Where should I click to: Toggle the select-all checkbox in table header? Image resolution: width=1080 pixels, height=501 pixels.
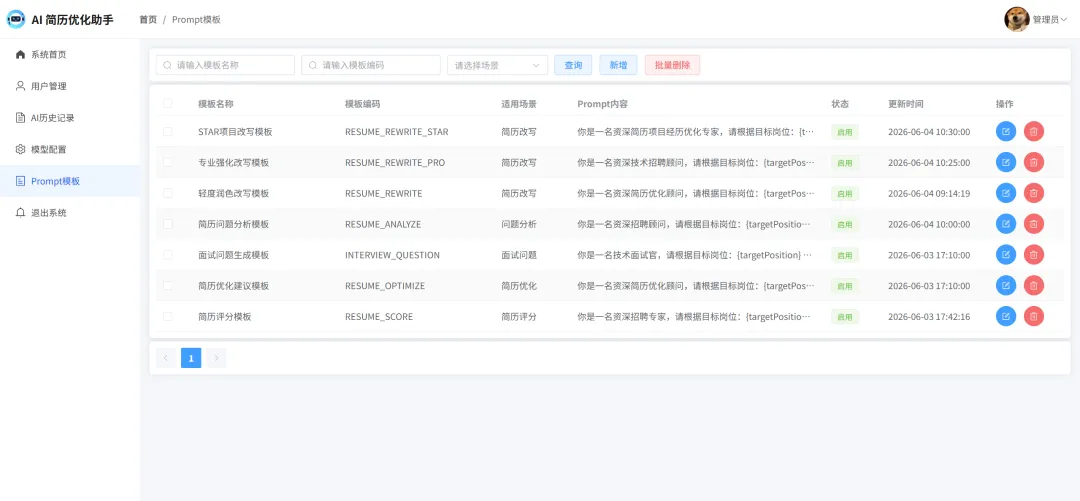(x=167, y=104)
